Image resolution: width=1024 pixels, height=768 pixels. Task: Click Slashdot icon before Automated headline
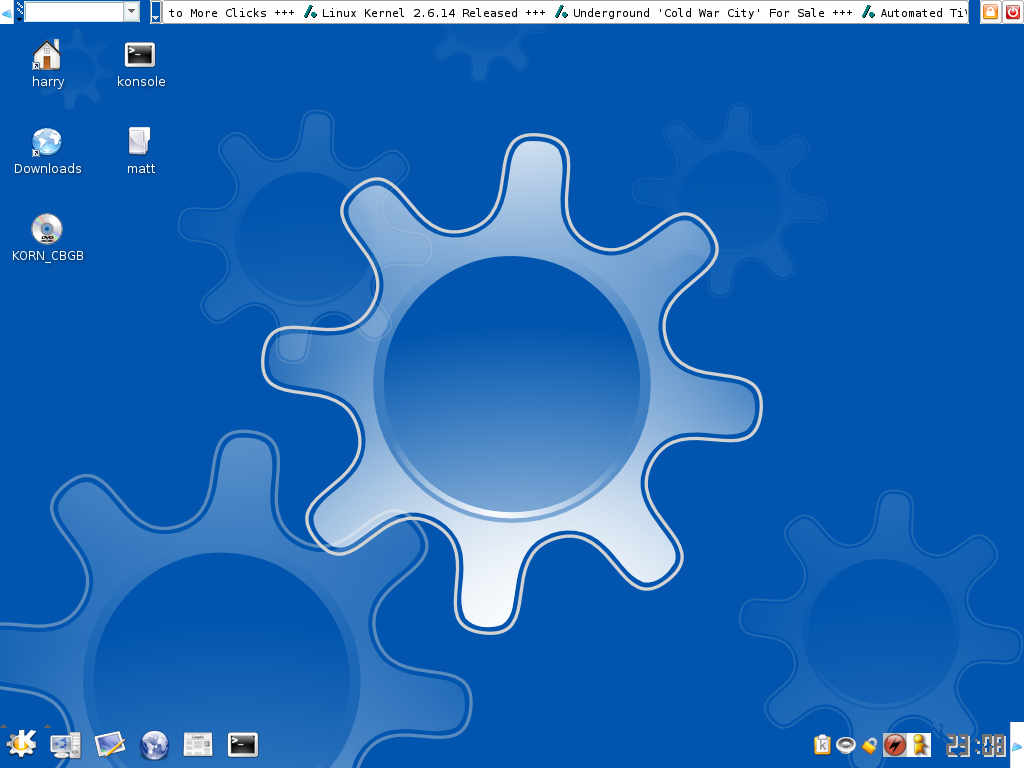(869, 12)
